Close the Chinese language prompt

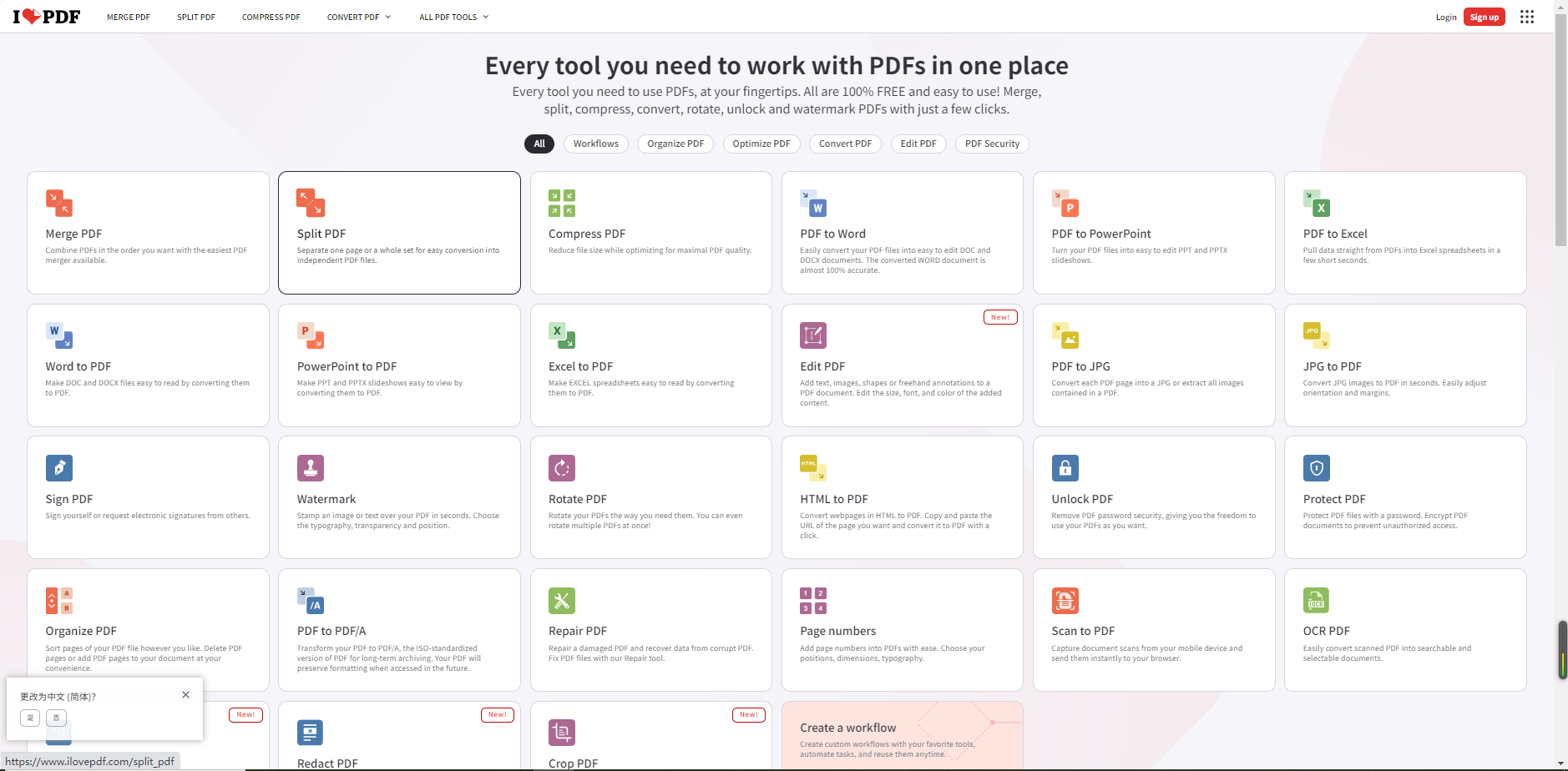coord(186,694)
